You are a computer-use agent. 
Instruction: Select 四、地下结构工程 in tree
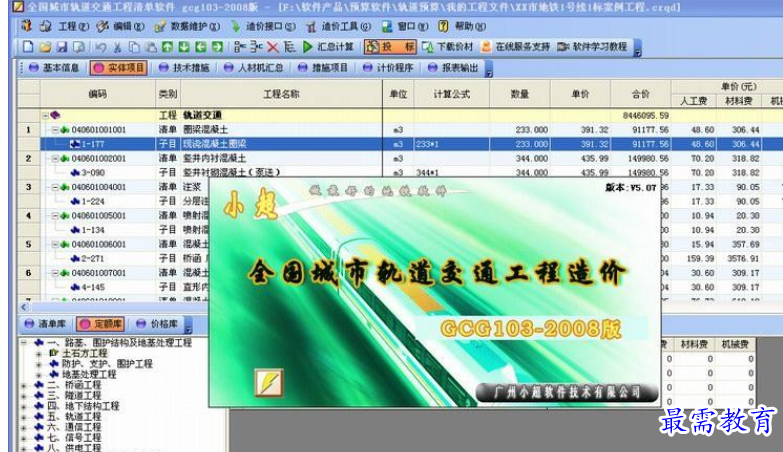[83, 406]
